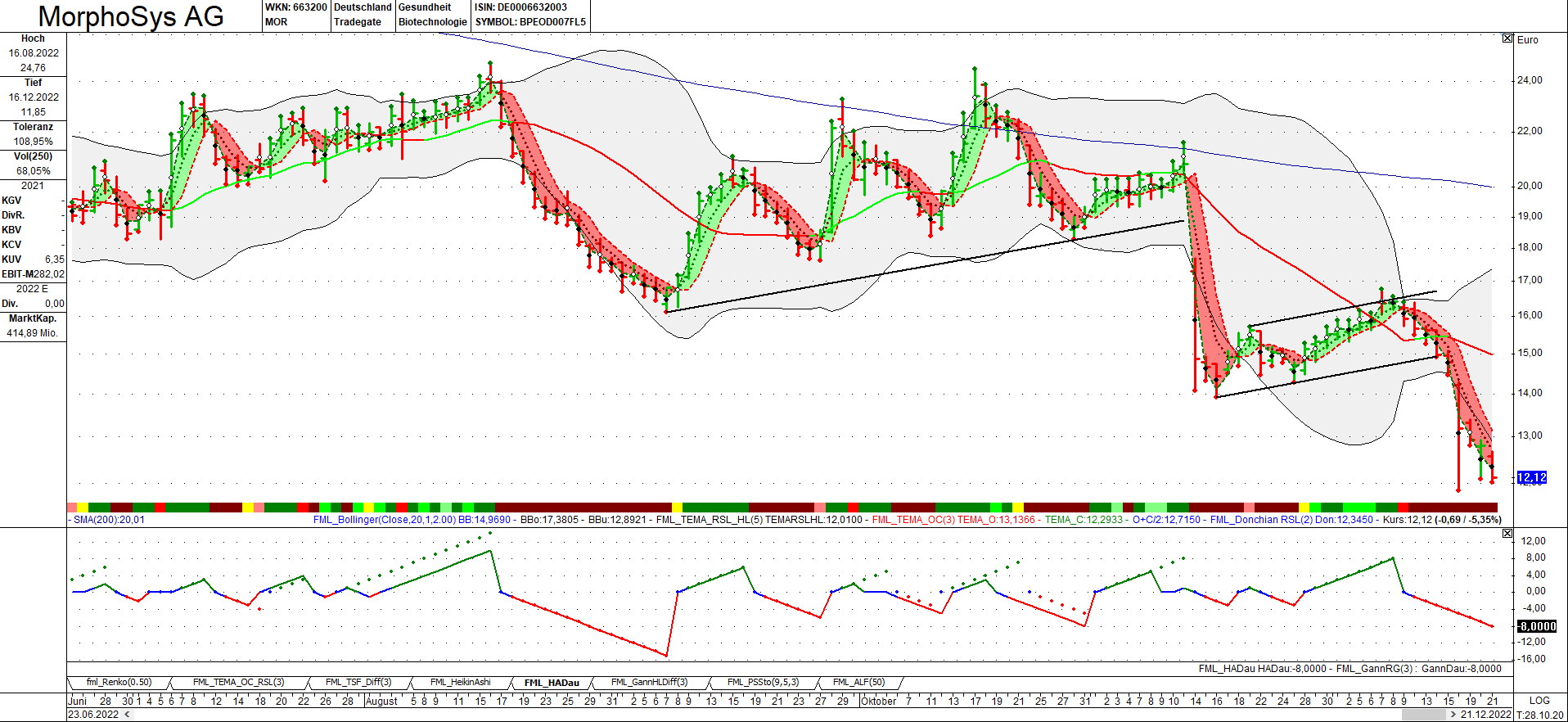Click the black -8,0000 indicator value marker
This screenshot has width=1568, height=722.
1537,626
